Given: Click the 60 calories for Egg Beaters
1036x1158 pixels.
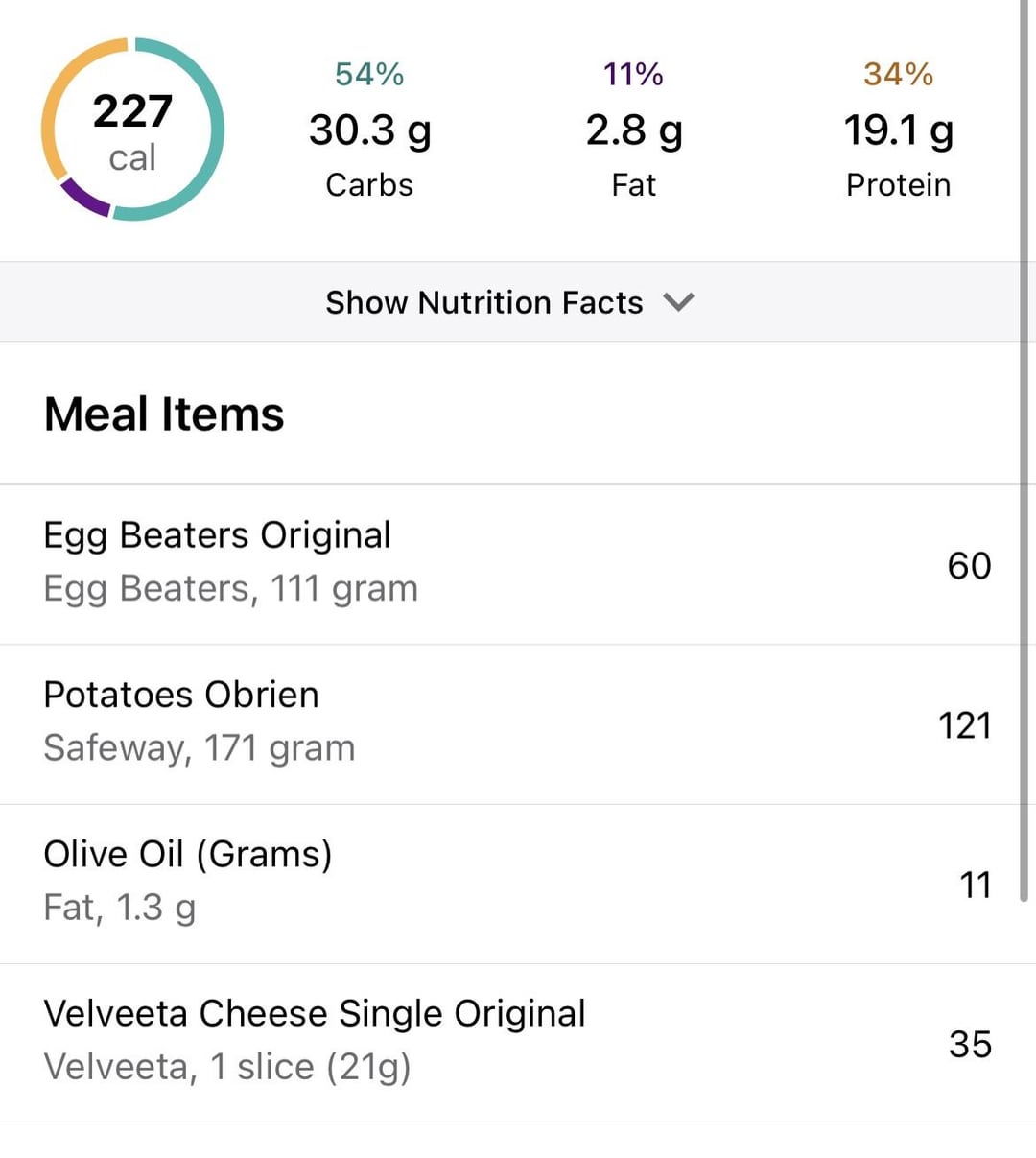Looking at the screenshot, I should point(969,565).
